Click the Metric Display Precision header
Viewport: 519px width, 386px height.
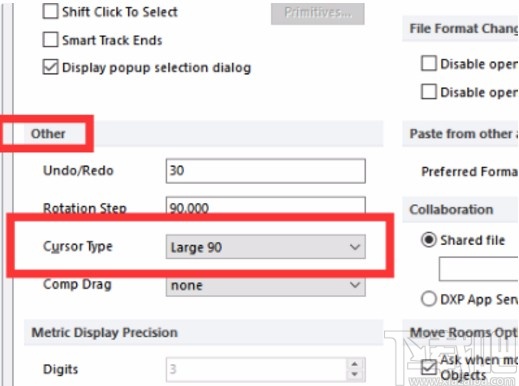click(x=104, y=332)
